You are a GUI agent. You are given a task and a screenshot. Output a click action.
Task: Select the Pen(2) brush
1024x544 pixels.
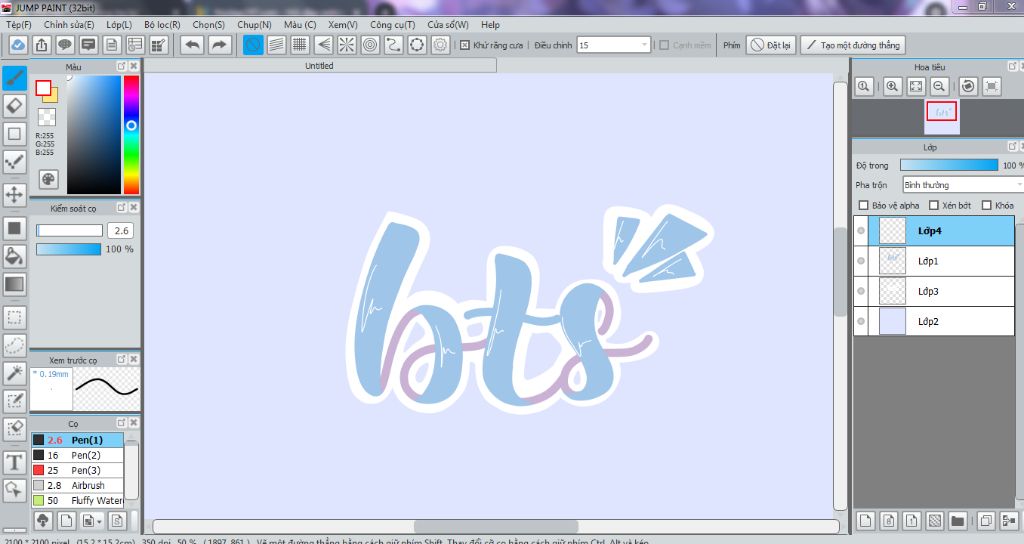pos(78,455)
